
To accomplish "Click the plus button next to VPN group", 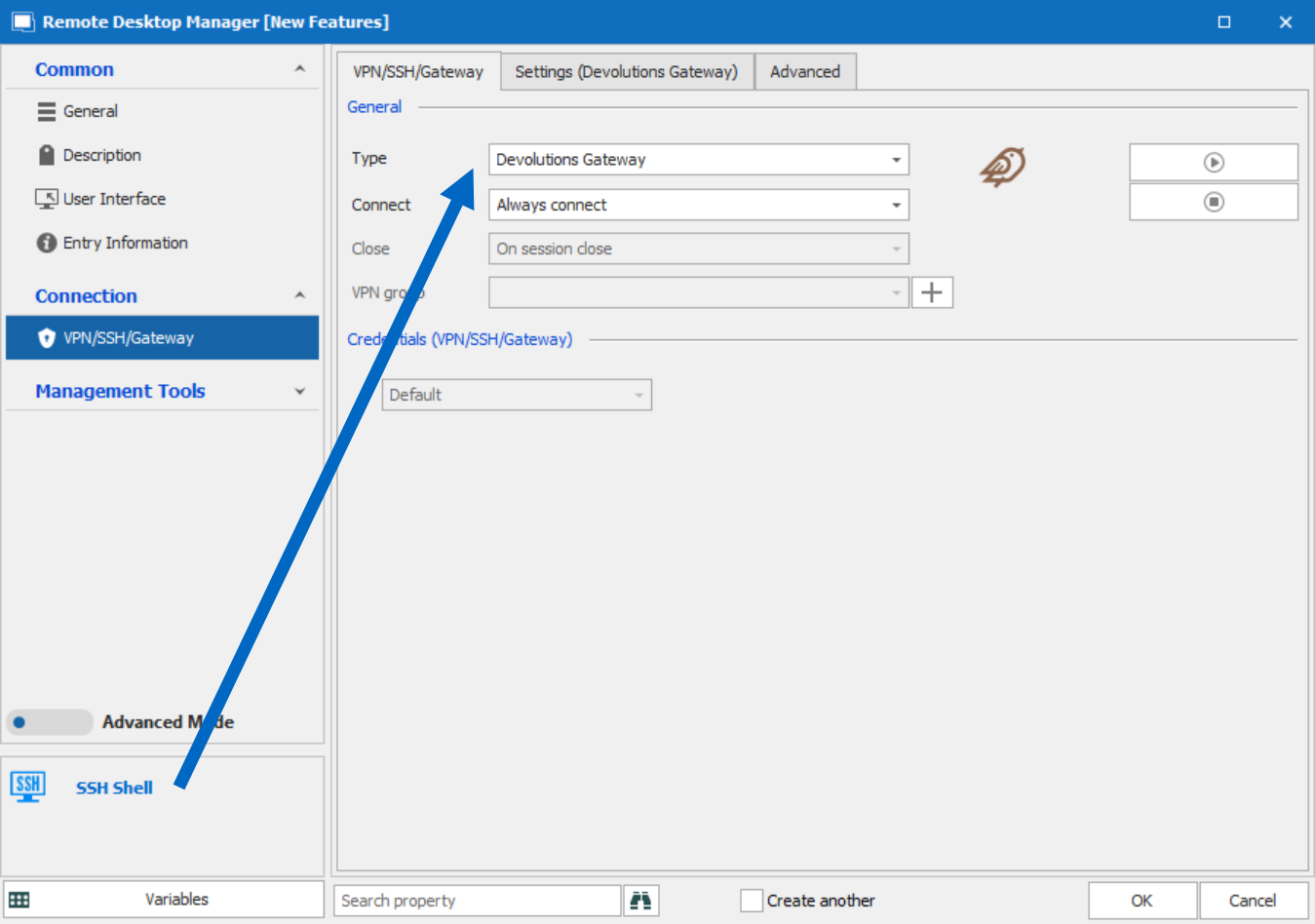I will click(932, 292).
